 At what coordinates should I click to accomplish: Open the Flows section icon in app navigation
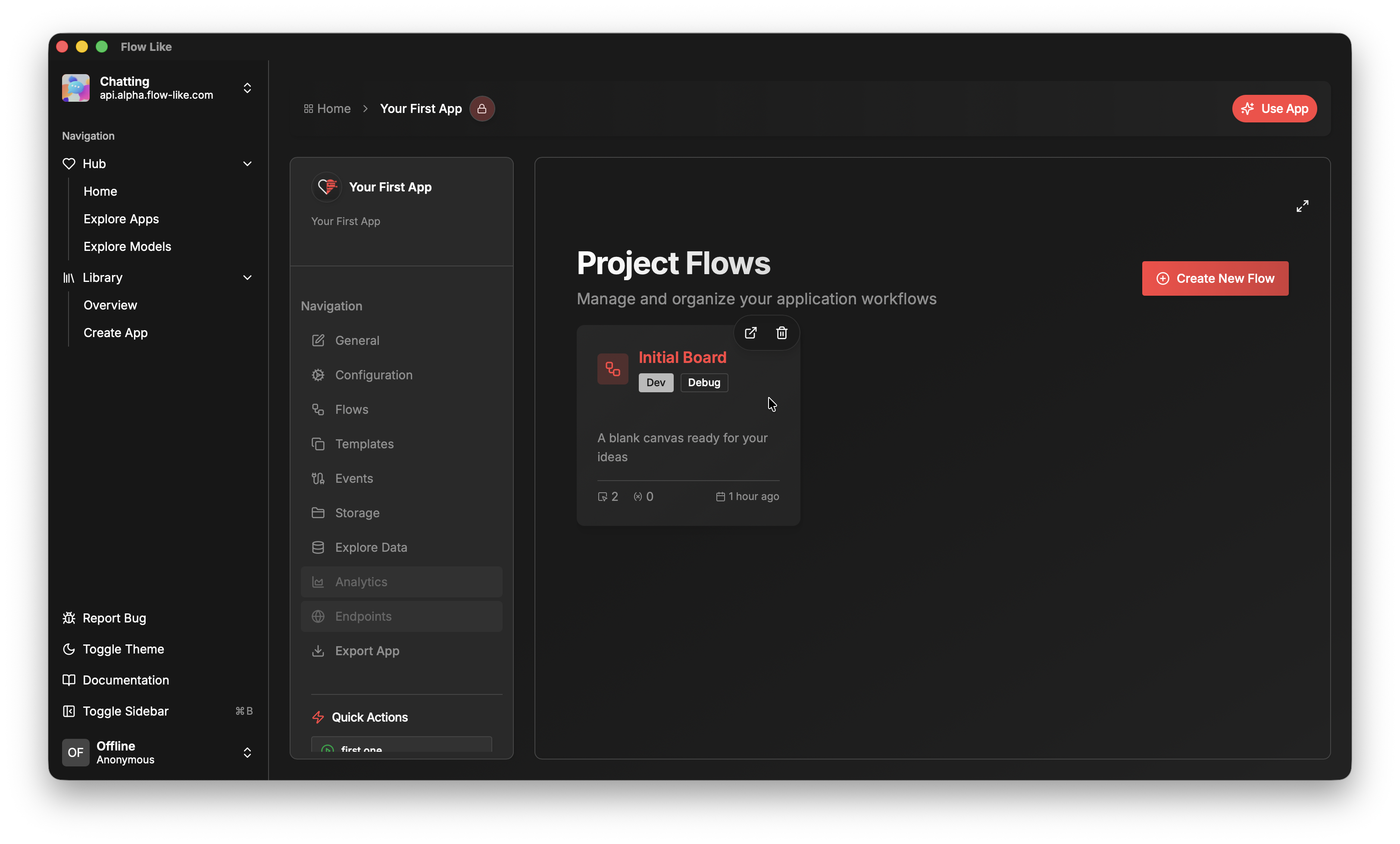click(319, 409)
